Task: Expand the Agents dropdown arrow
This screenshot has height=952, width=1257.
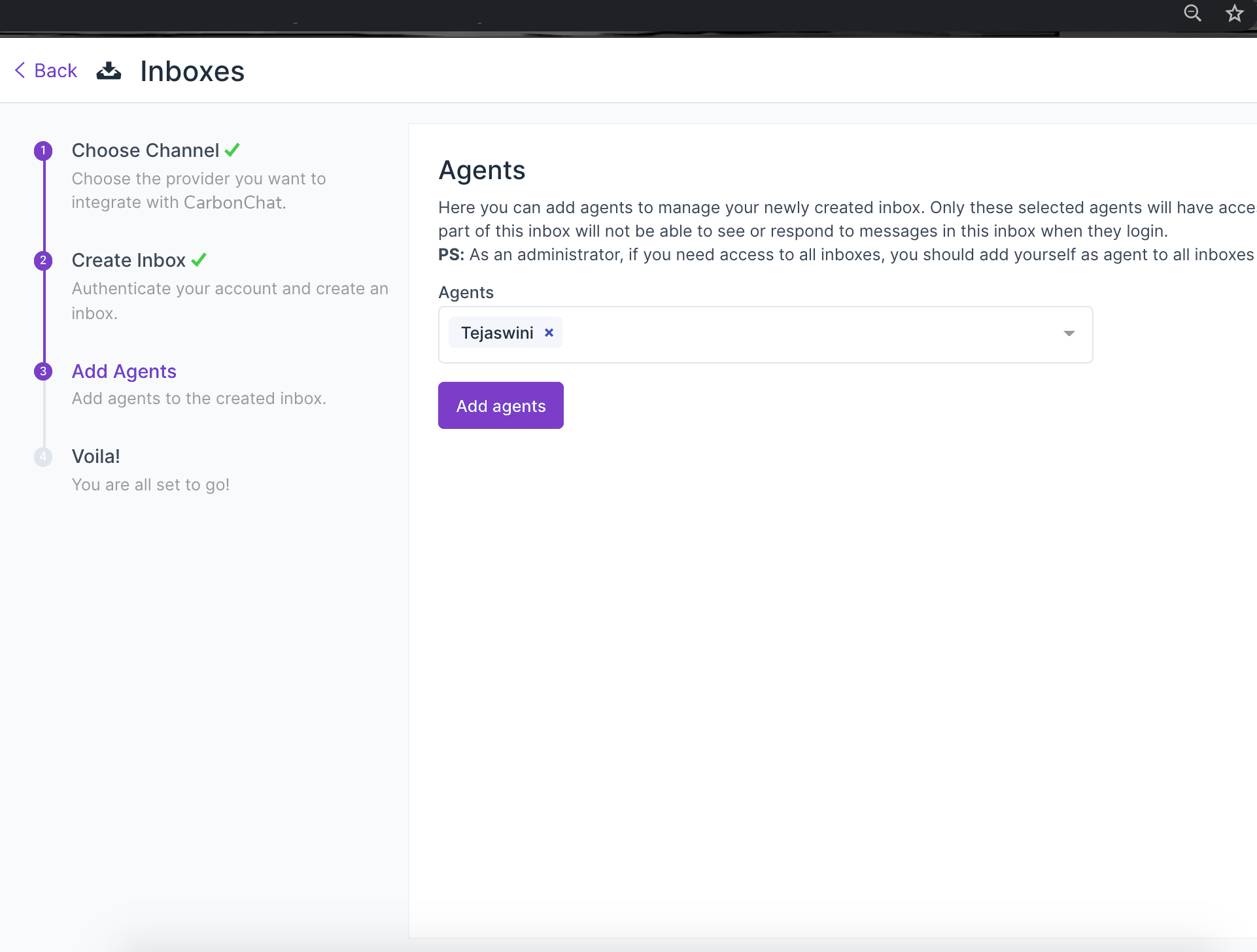Action: pyautogui.click(x=1069, y=333)
